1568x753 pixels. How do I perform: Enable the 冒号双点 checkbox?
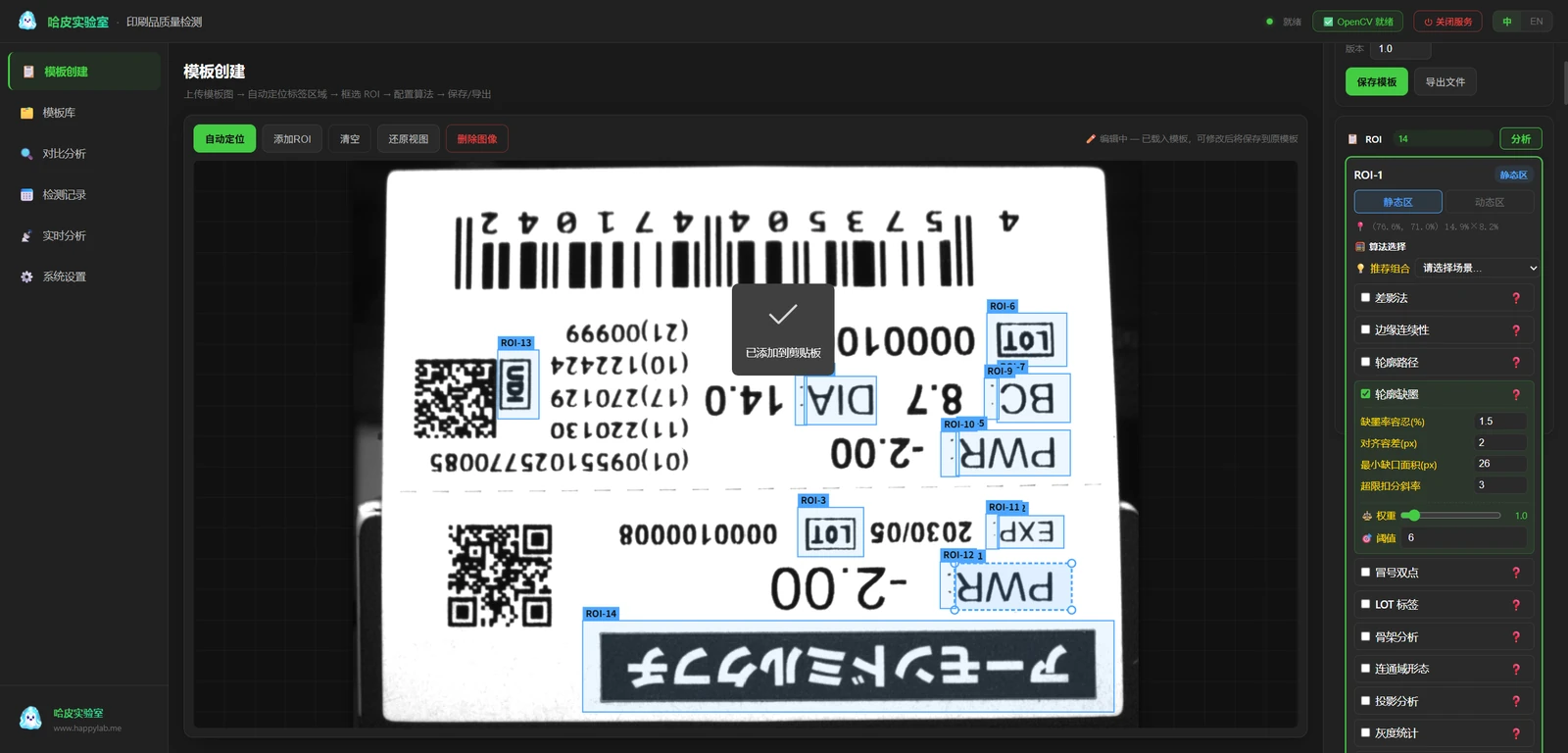pyautogui.click(x=1365, y=573)
